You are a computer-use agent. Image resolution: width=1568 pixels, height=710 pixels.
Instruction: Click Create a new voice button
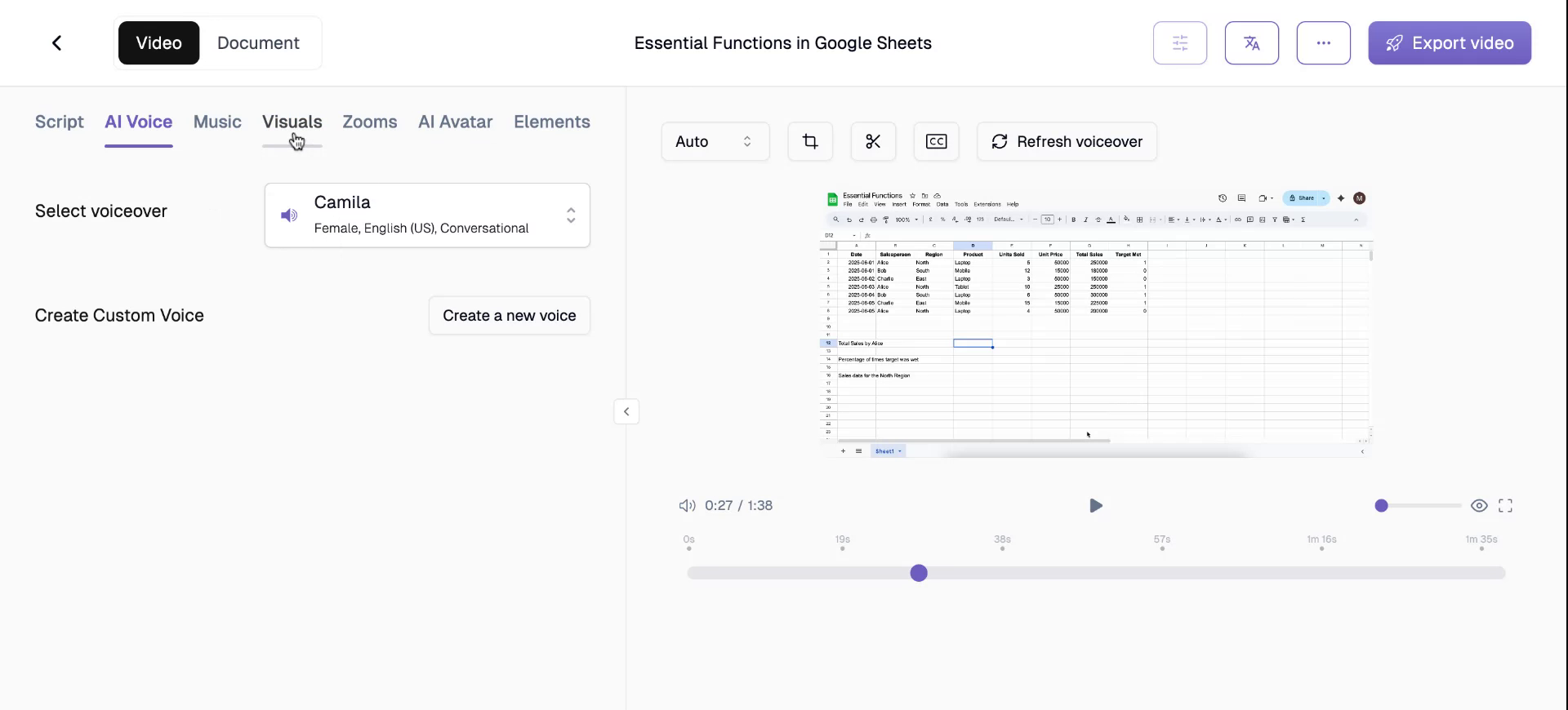tap(510, 316)
